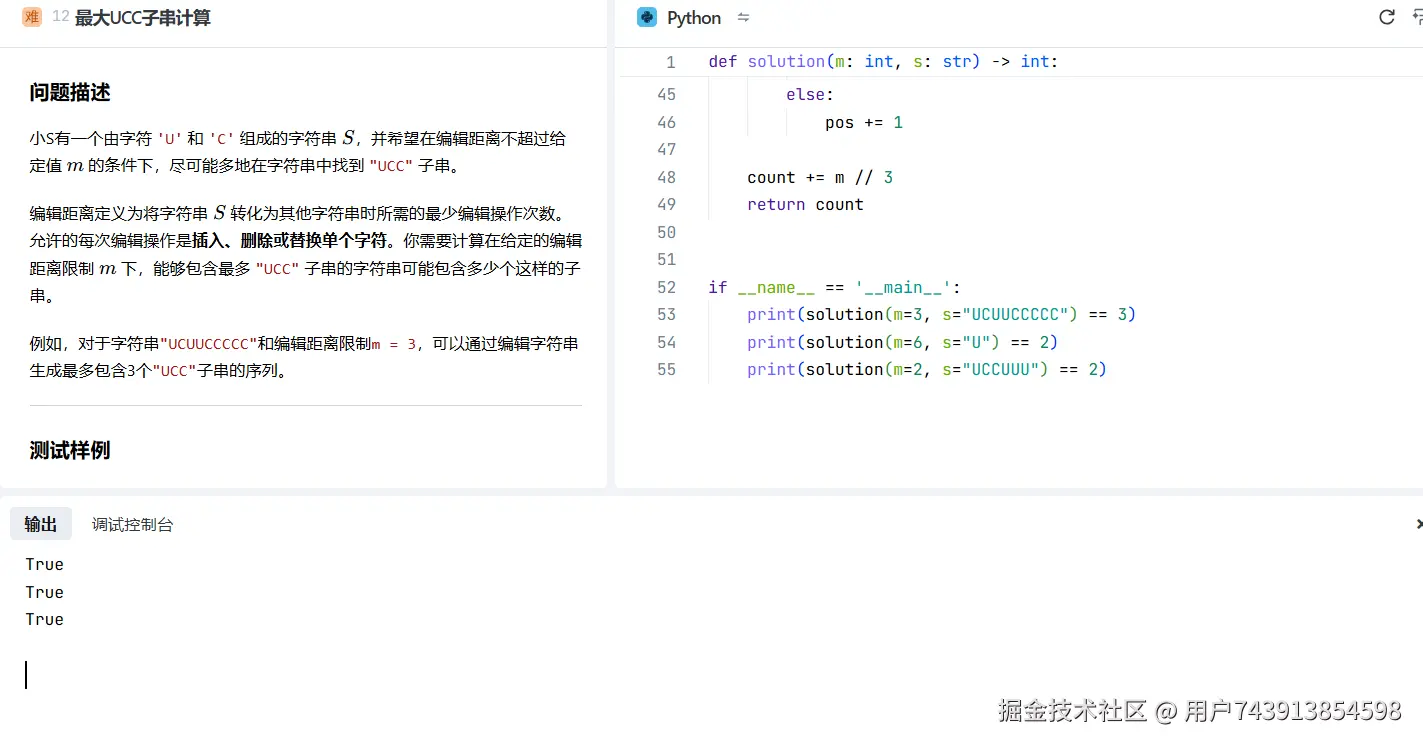
Task: Click the Python language logo icon
Action: tap(647, 17)
